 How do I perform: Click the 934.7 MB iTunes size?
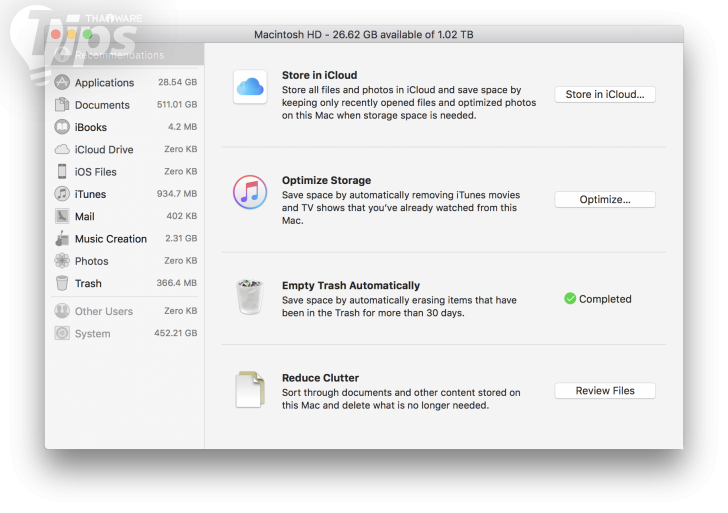[x=177, y=194]
